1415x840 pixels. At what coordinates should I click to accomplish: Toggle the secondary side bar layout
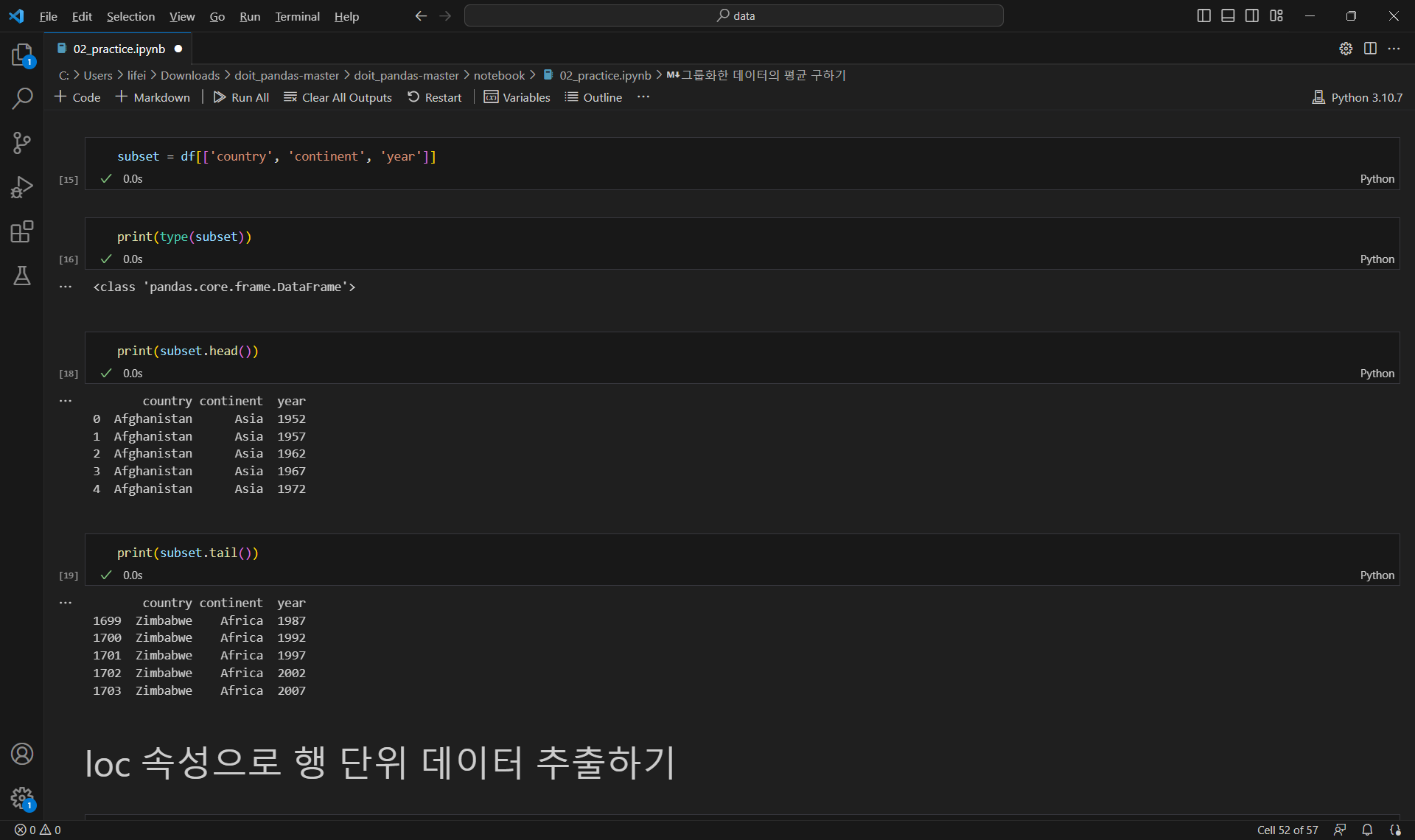1252,15
